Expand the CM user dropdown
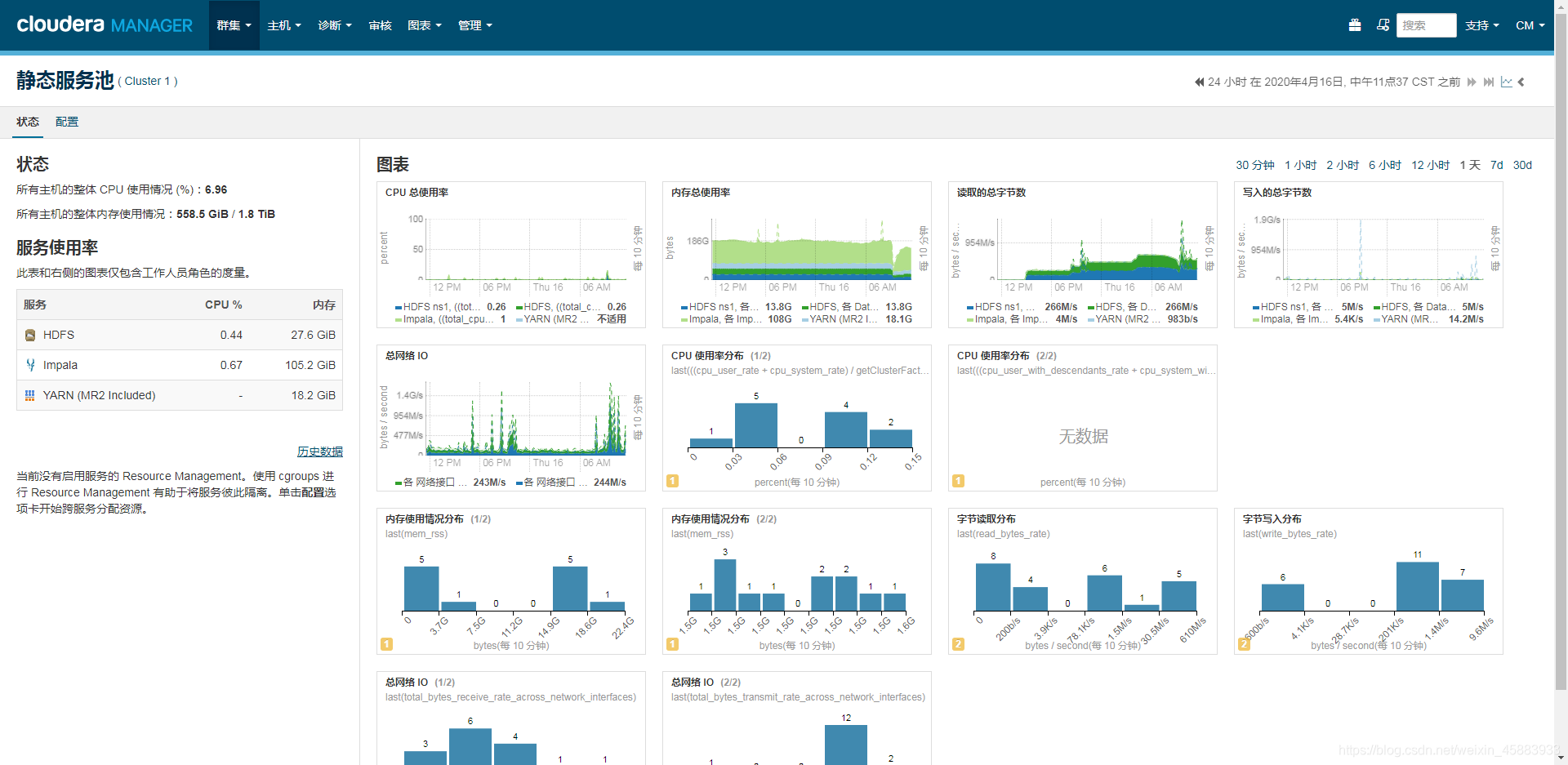The width and height of the screenshot is (1568, 765). pyautogui.click(x=1530, y=25)
